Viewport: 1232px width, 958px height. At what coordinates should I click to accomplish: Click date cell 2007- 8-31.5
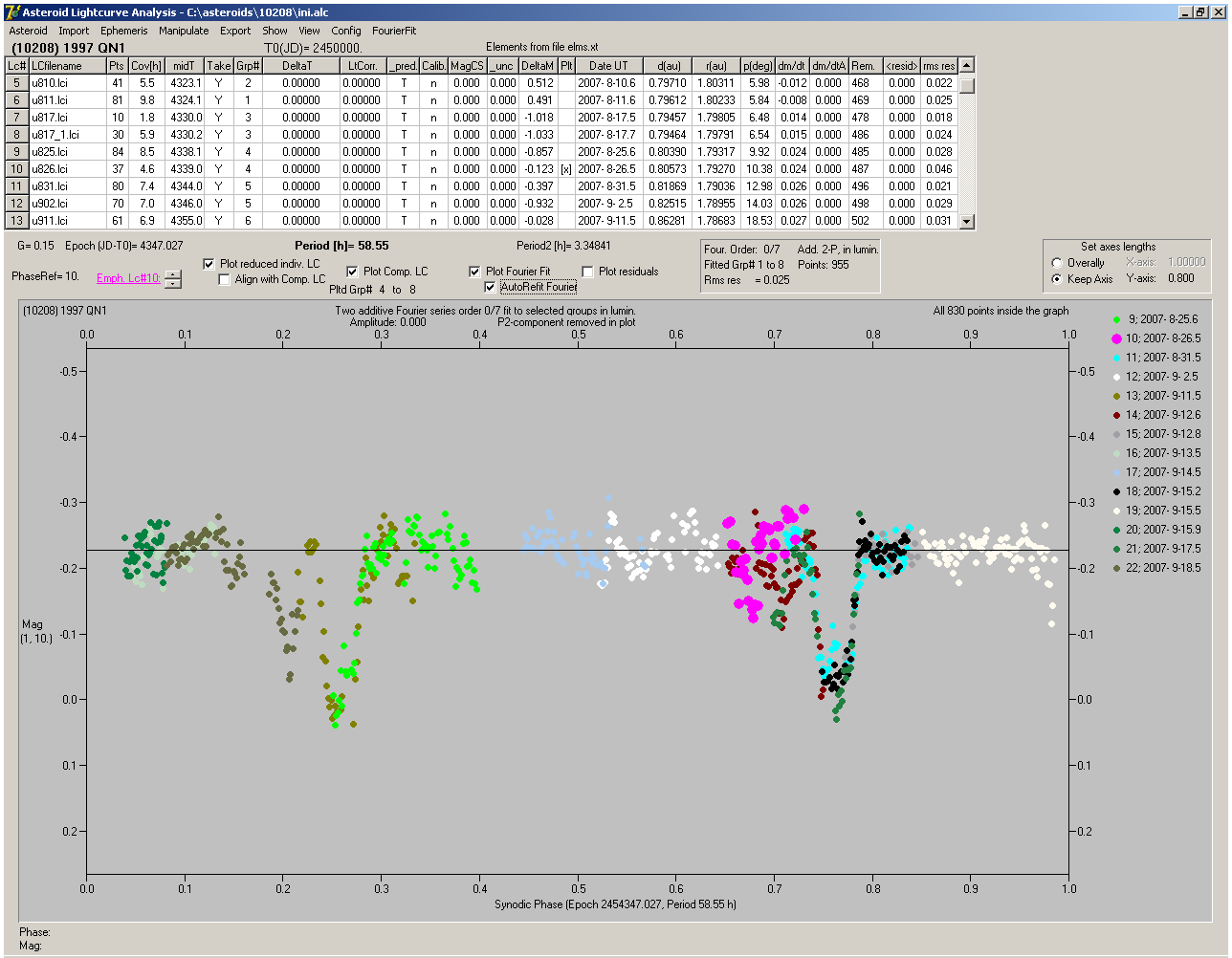click(608, 186)
